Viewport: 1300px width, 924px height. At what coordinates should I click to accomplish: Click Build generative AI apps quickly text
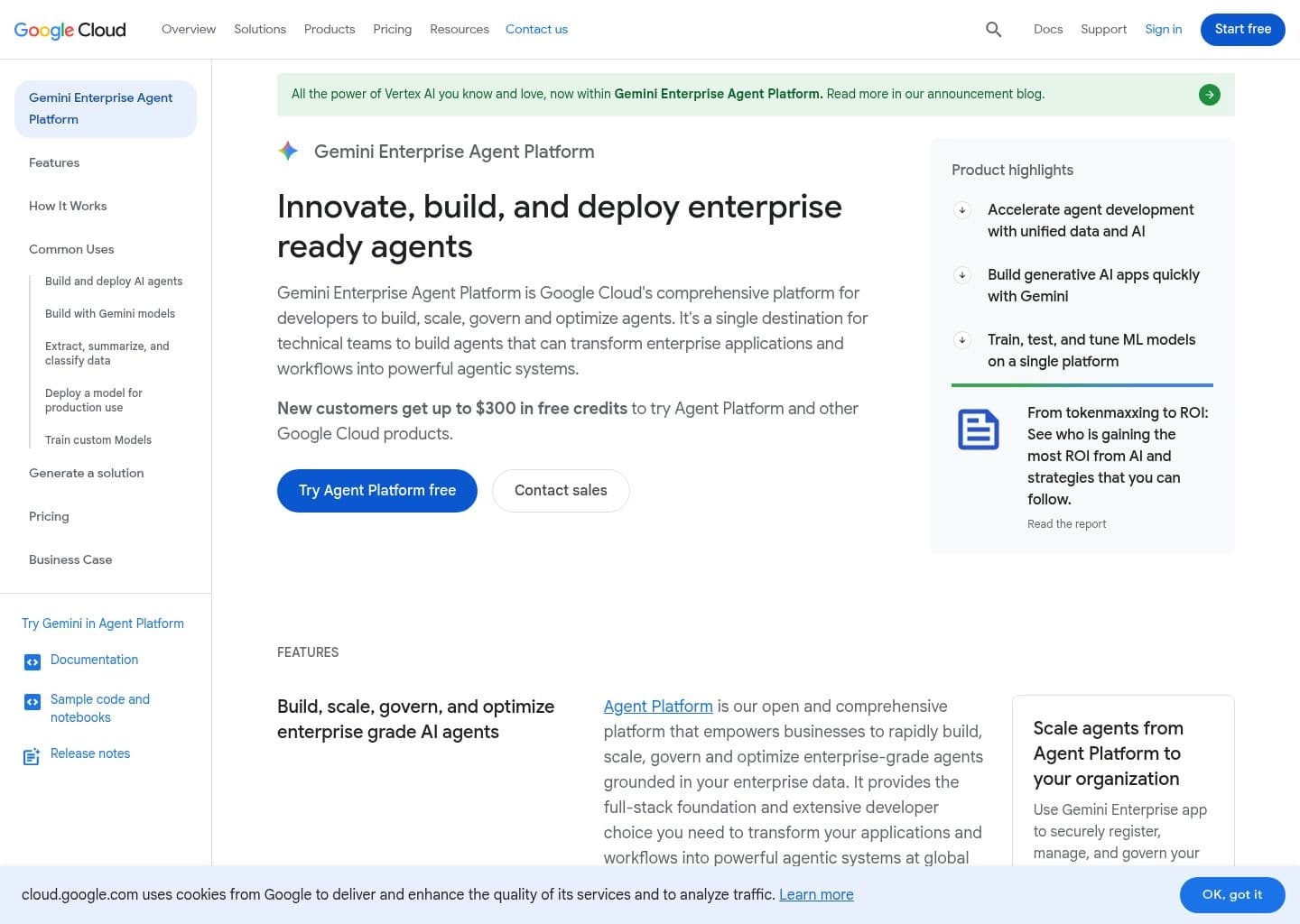(x=1093, y=286)
